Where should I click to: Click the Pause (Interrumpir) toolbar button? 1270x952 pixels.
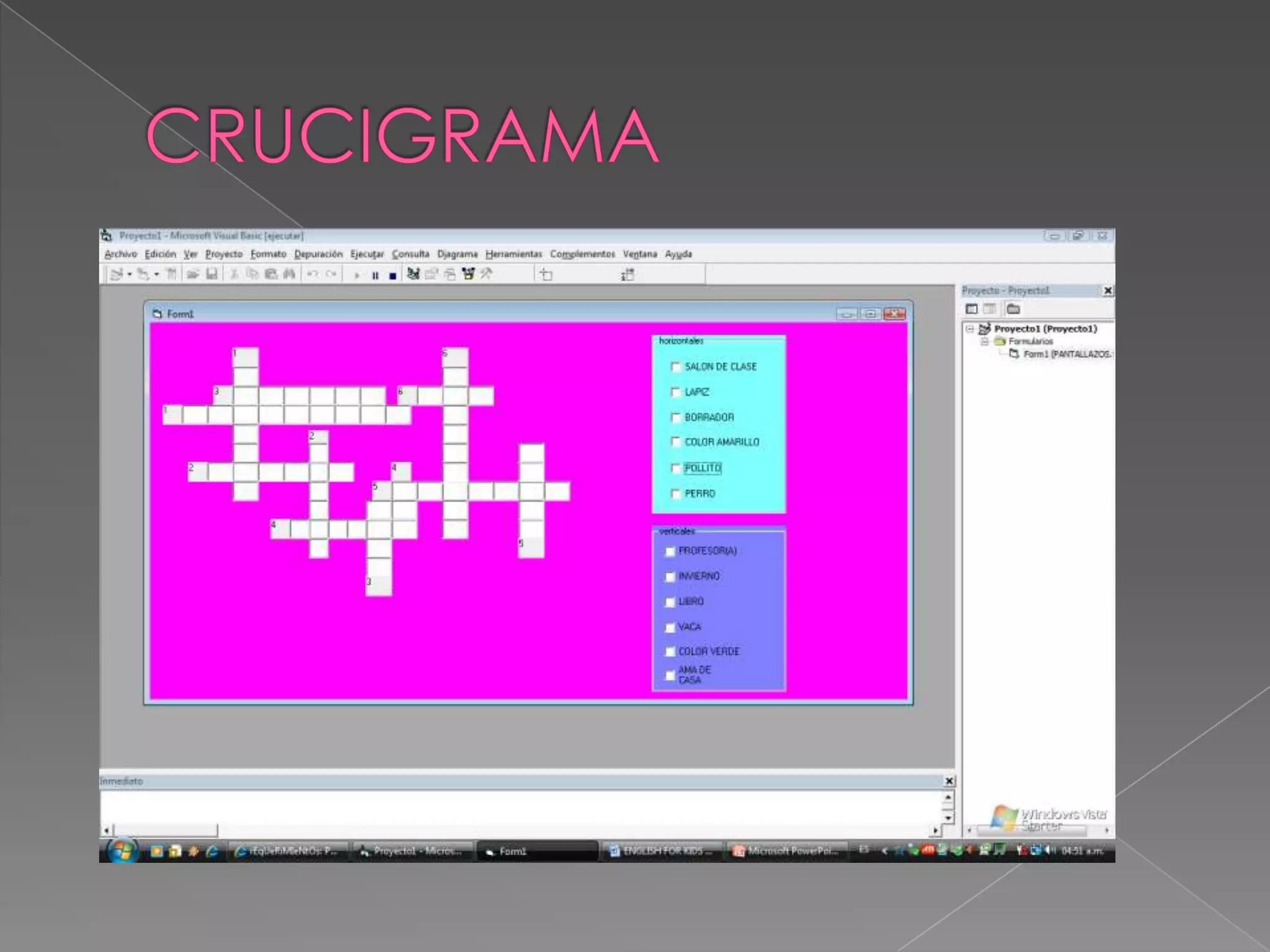pos(375,275)
